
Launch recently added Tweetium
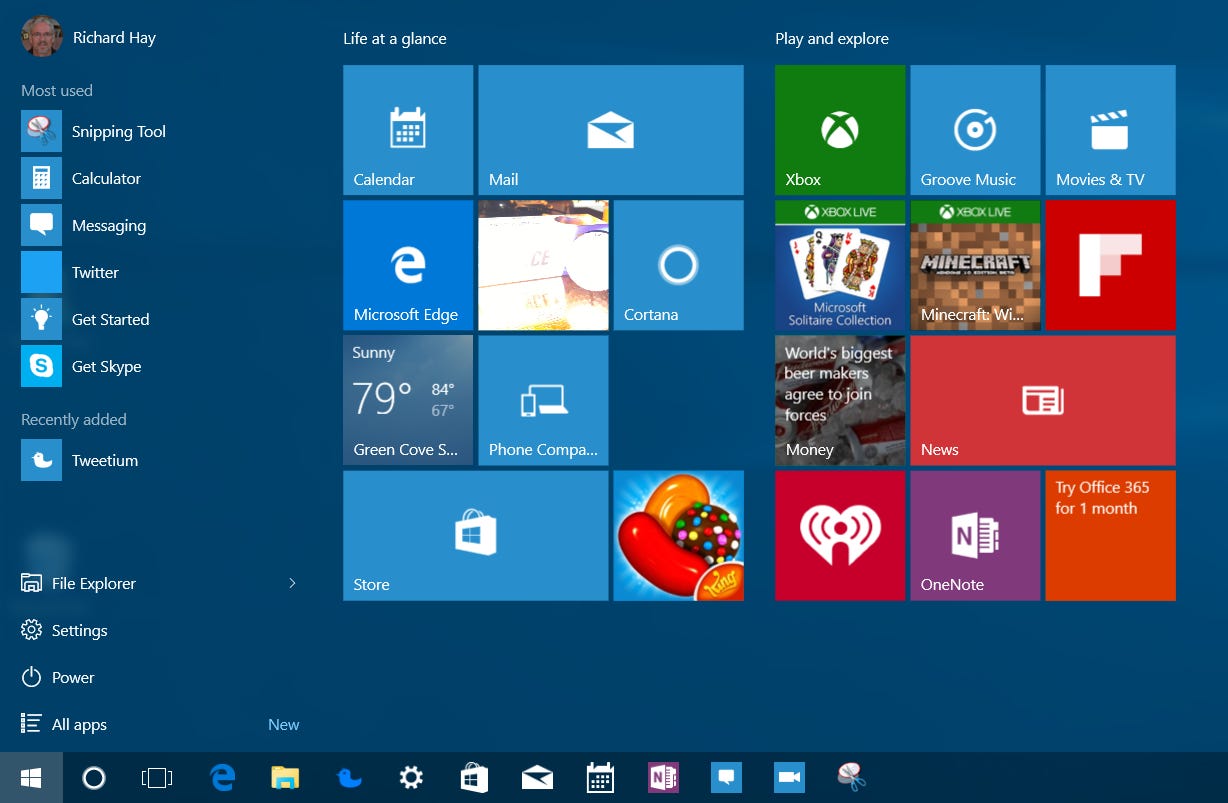pyautogui.click(x=105, y=460)
